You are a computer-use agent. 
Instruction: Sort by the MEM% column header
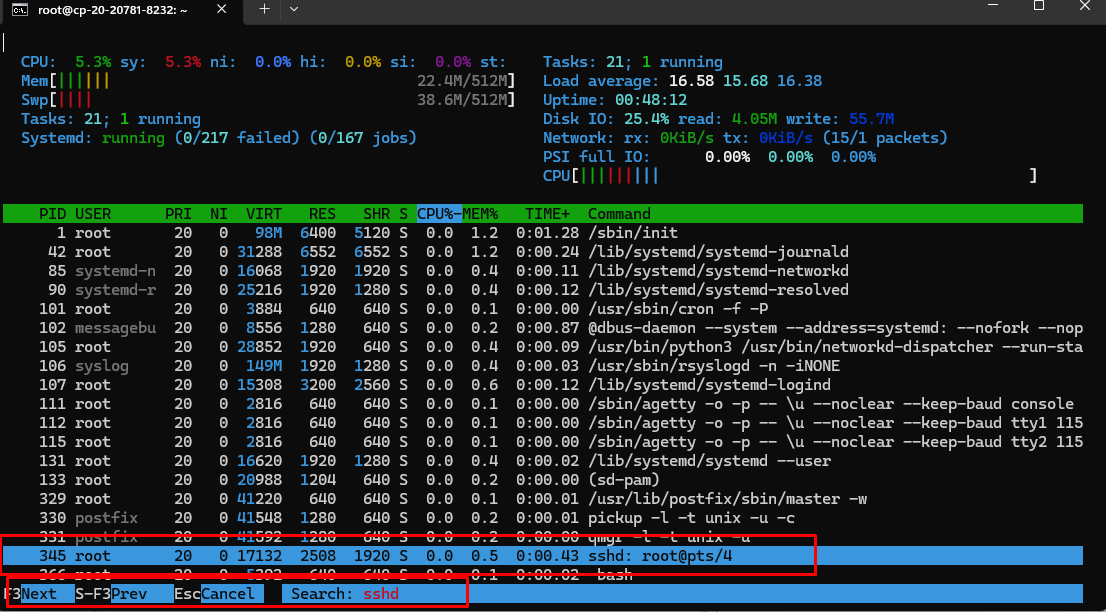pos(480,214)
